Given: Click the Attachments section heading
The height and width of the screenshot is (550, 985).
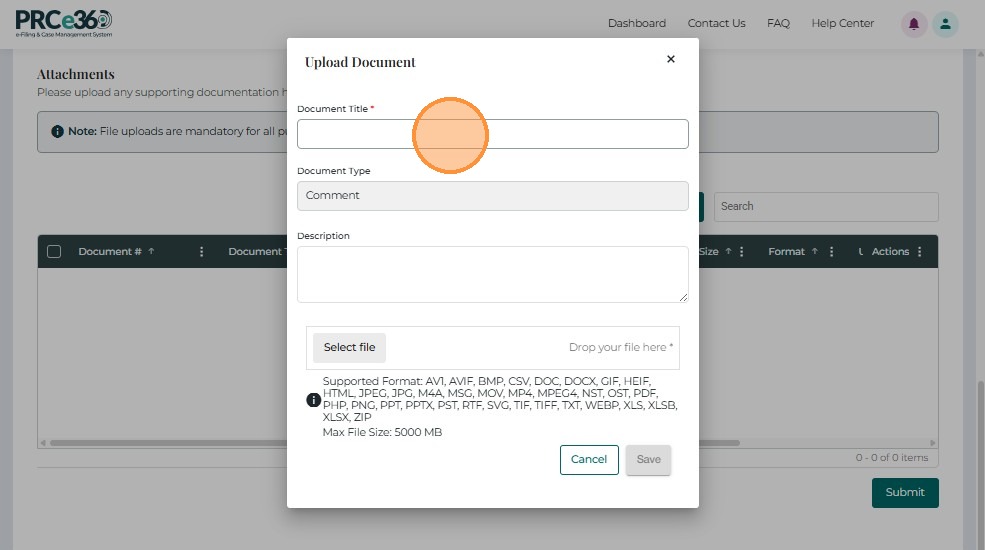Looking at the screenshot, I should pos(75,74).
